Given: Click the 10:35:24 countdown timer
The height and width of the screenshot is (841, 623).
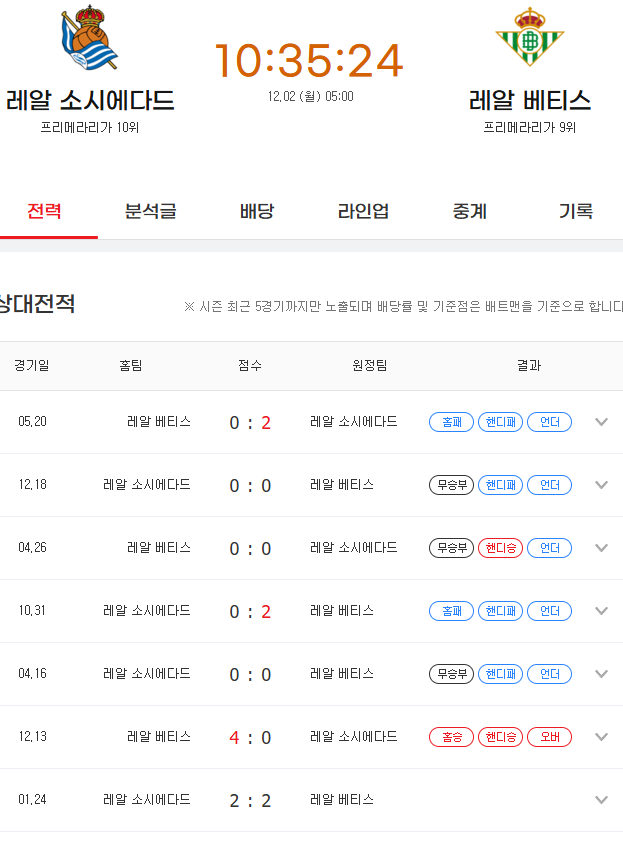Looking at the screenshot, I should 309,60.
